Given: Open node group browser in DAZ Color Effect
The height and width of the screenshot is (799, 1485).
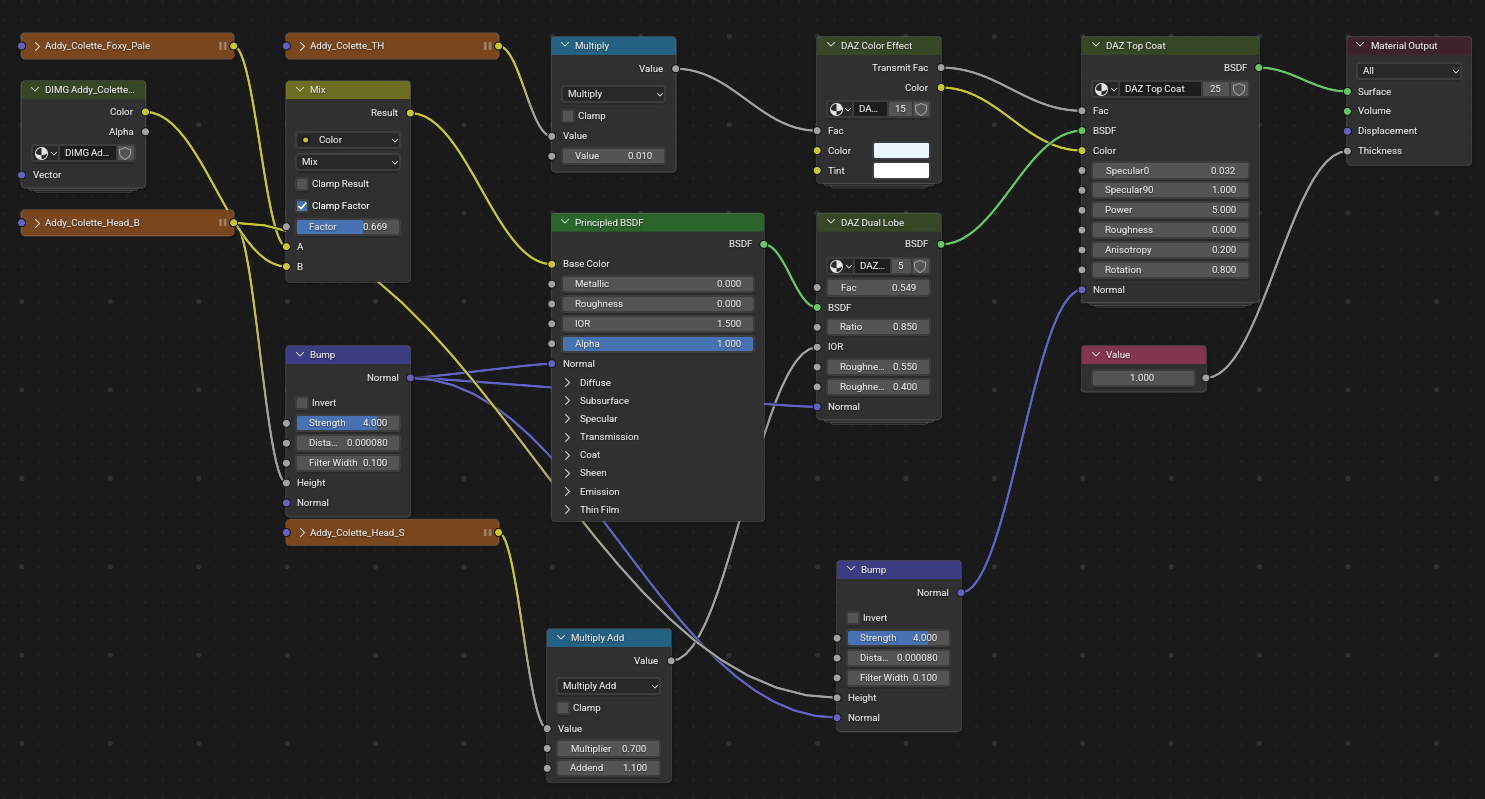Looking at the screenshot, I should coord(840,109).
